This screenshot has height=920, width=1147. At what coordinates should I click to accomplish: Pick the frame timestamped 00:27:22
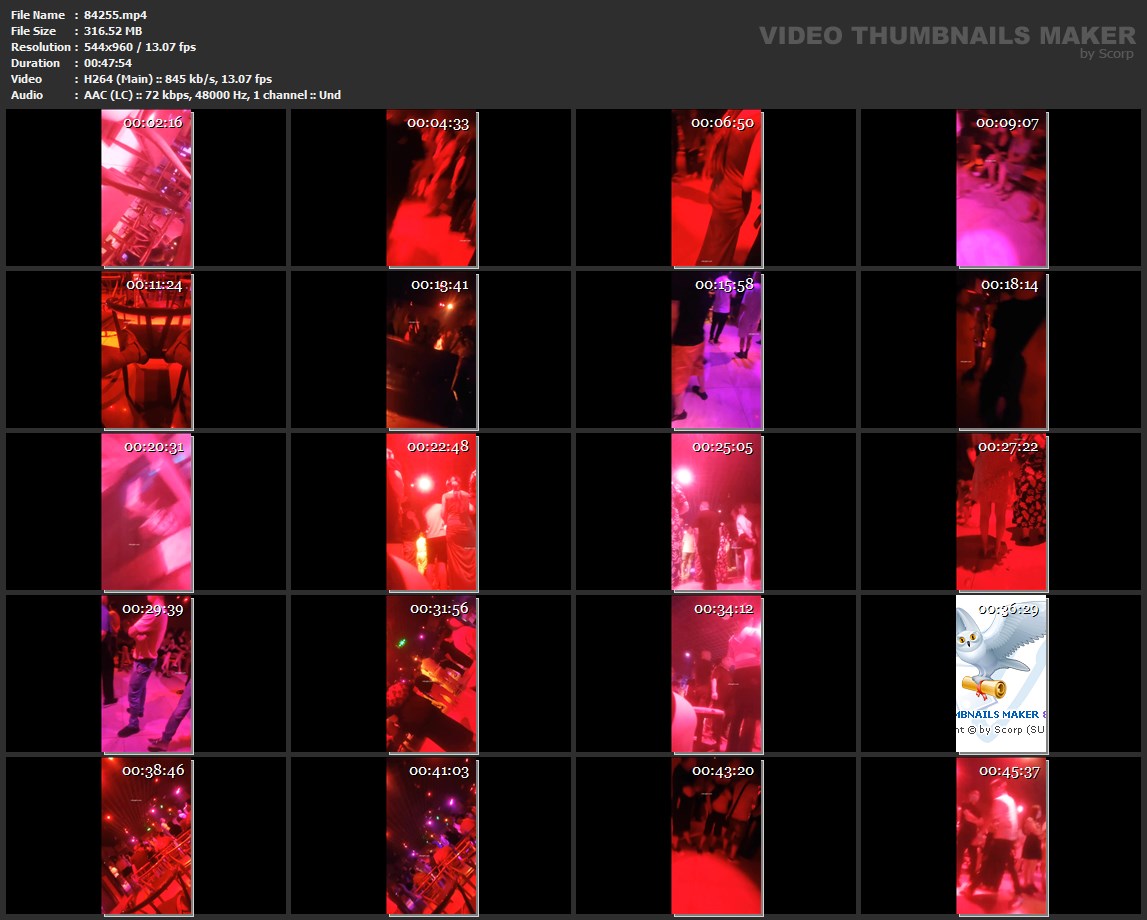point(1001,513)
